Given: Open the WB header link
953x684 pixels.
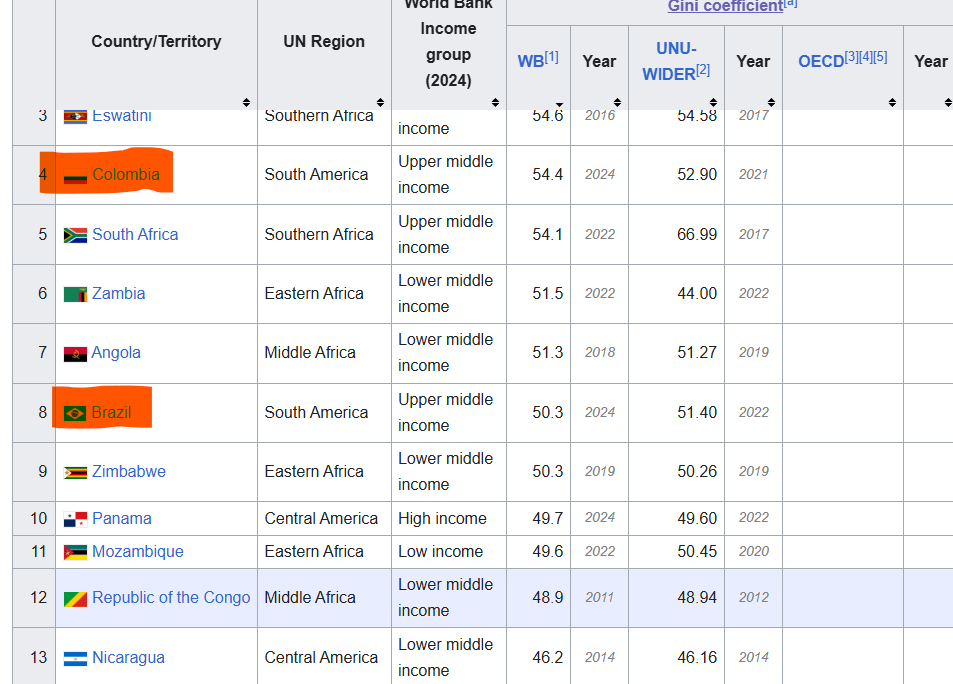Looking at the screenshot, I should coord(531,61).
